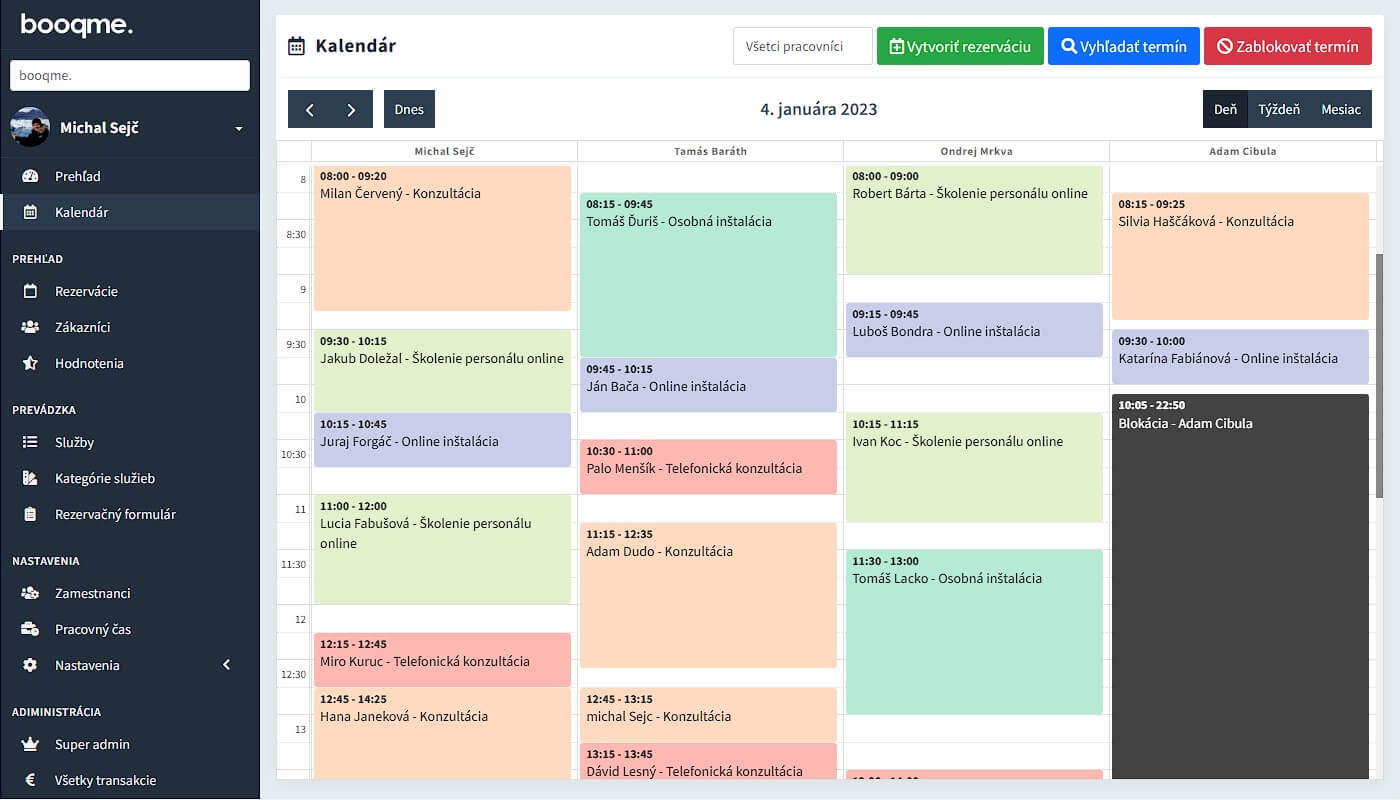1400x800 pixels.
Task: Expand the Nastavenia submenu chevron
Action: click(226, 665)
